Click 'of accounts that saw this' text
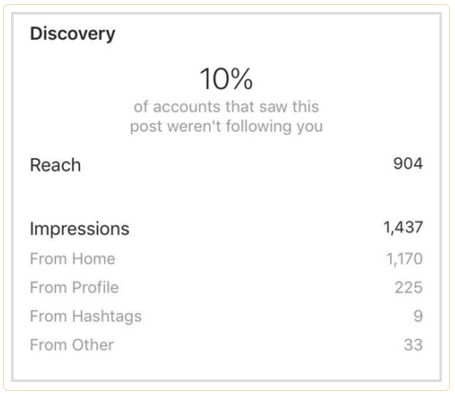 click(226, 107)
